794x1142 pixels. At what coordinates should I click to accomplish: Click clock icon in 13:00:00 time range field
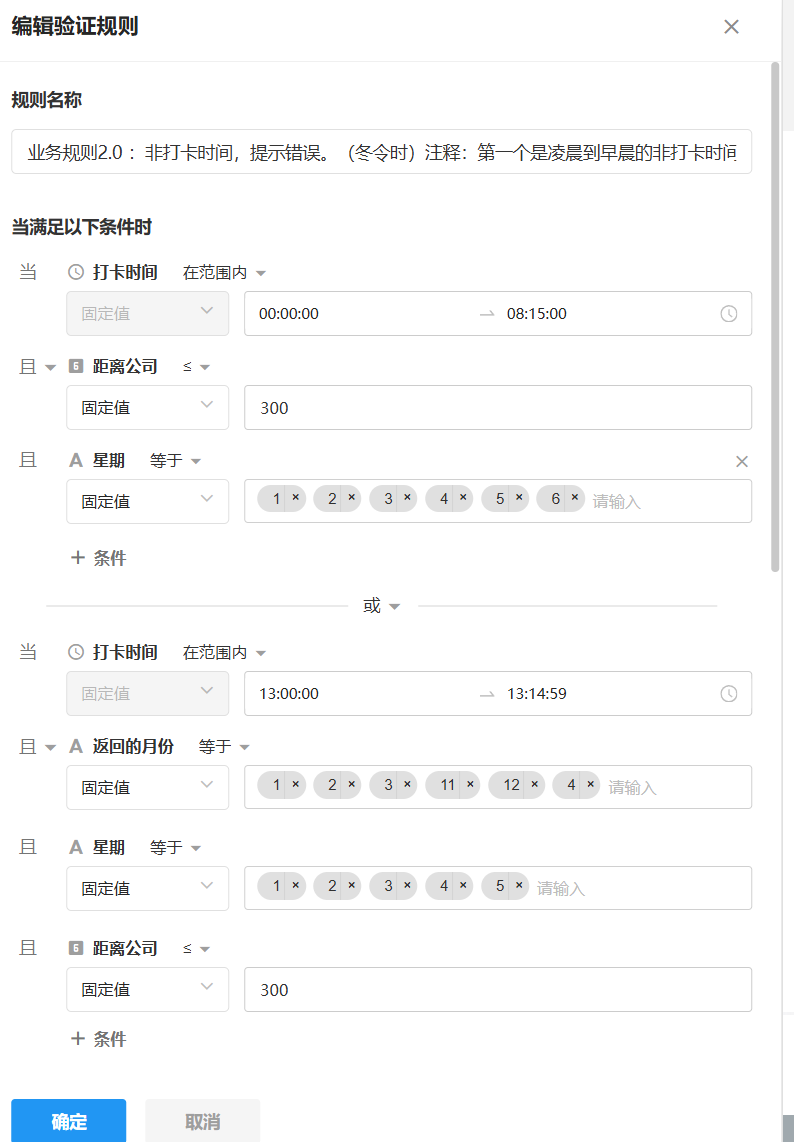(729, 693)
